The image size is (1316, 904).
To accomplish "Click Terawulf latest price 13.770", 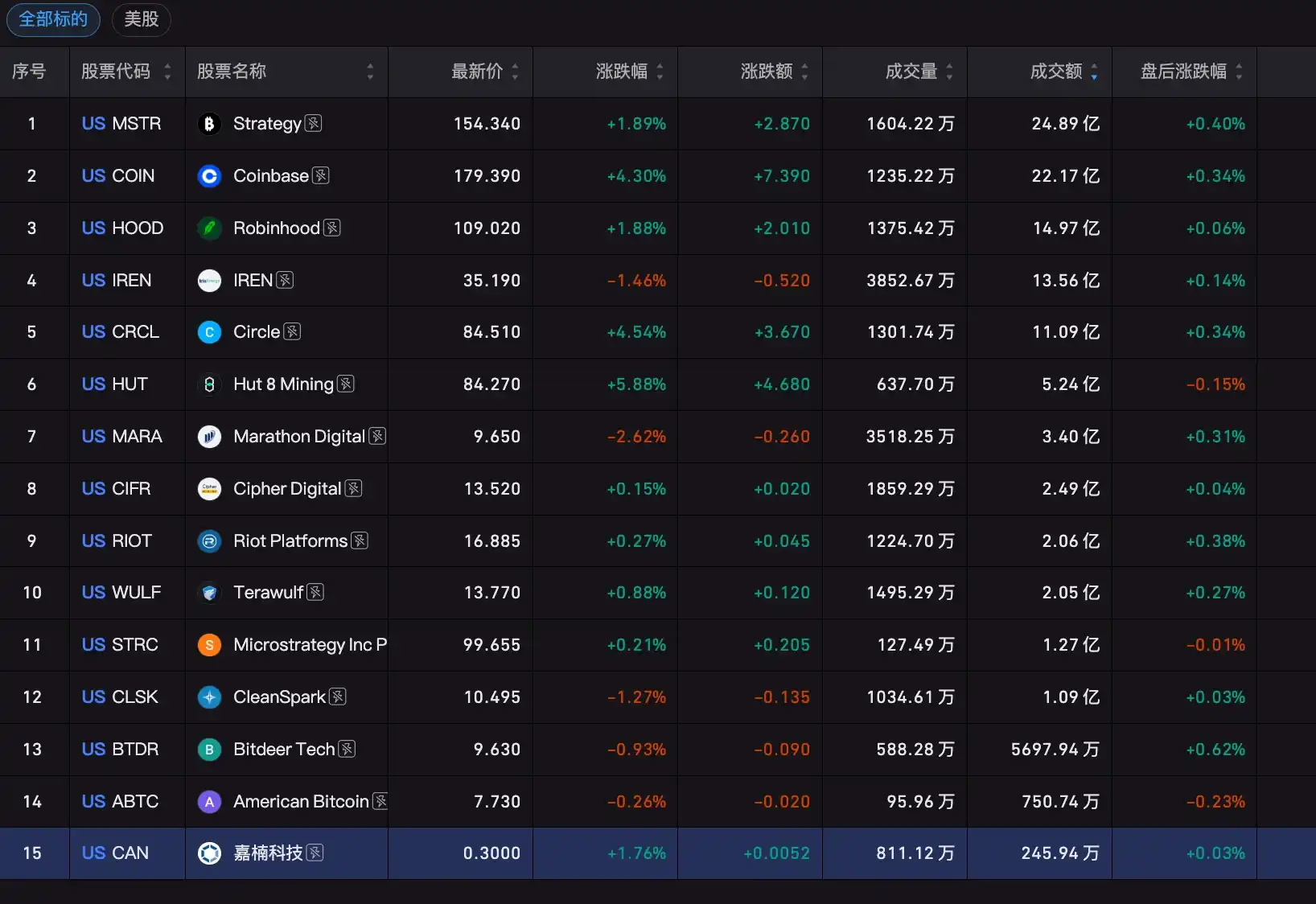I will [x=492, y=593].
